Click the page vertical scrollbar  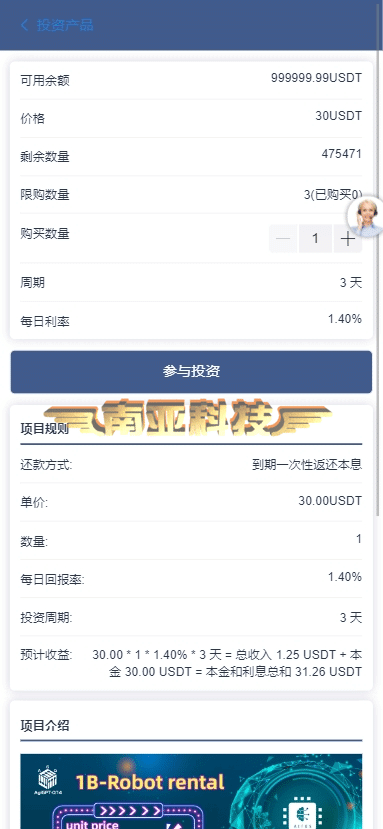pos(379,259)
